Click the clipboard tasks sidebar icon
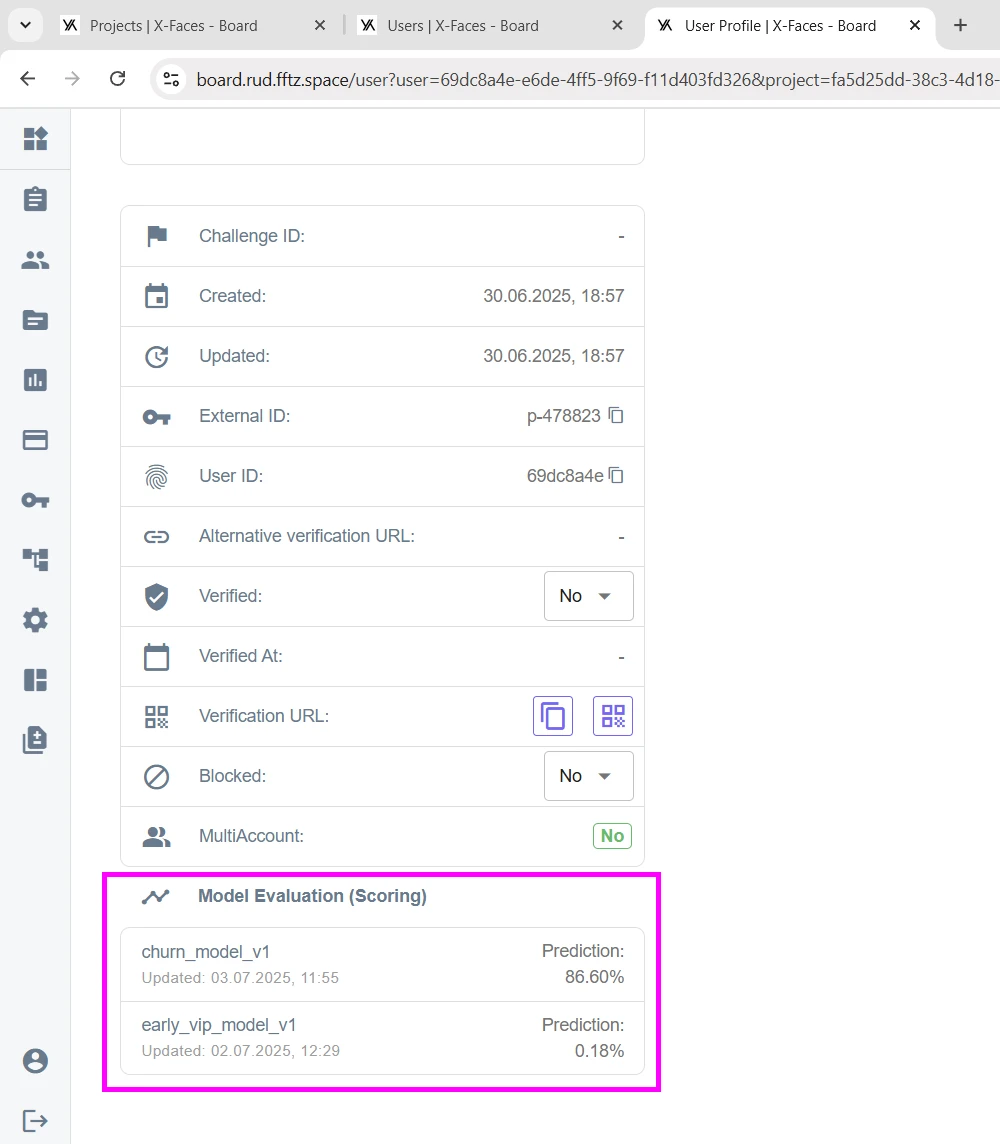This screenshot has height=1144, width=1000. (x=35, y=199)
